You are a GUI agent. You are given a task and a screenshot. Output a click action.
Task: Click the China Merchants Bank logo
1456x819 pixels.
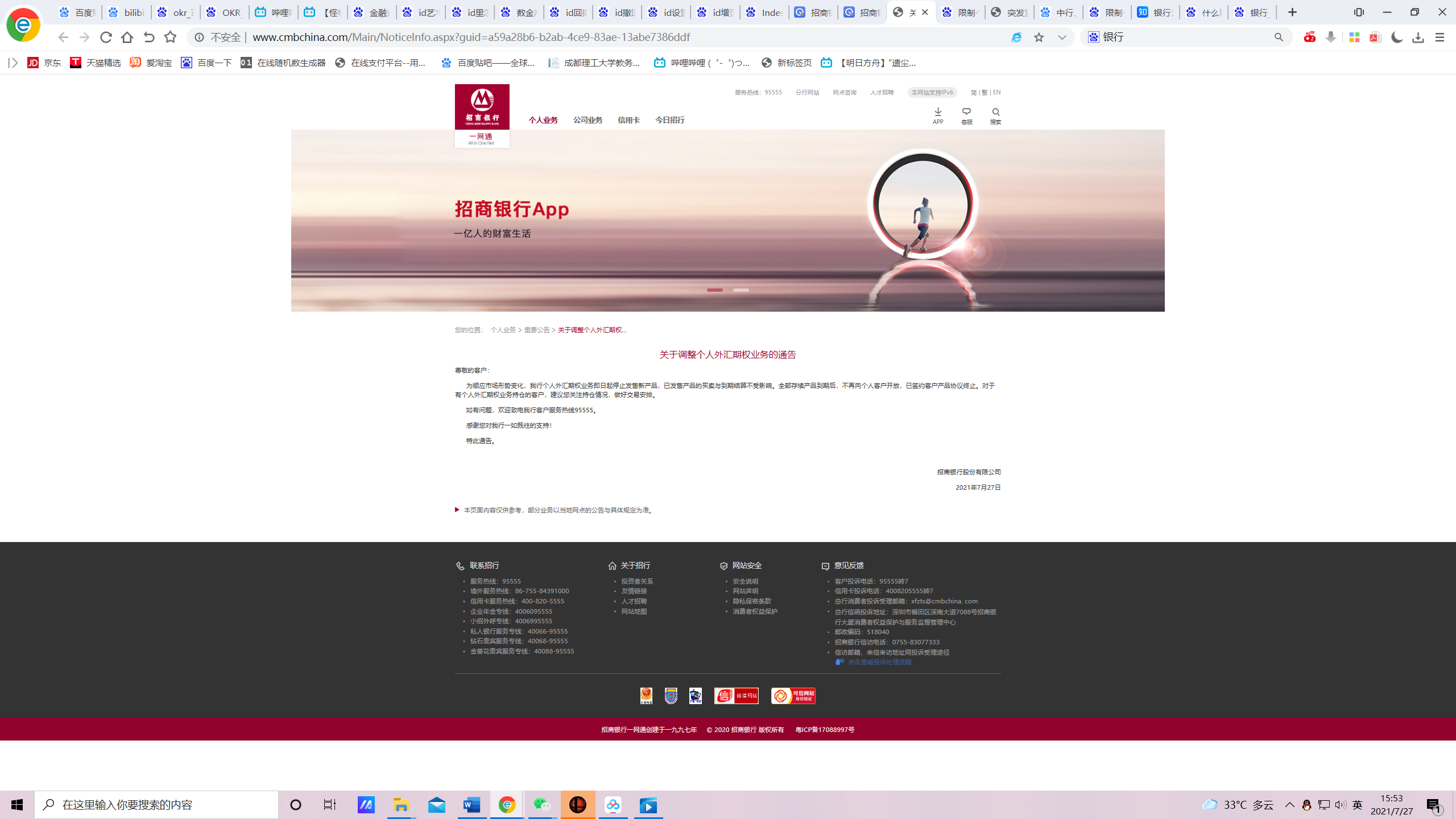pyautogui.click(x=482, y=107)
